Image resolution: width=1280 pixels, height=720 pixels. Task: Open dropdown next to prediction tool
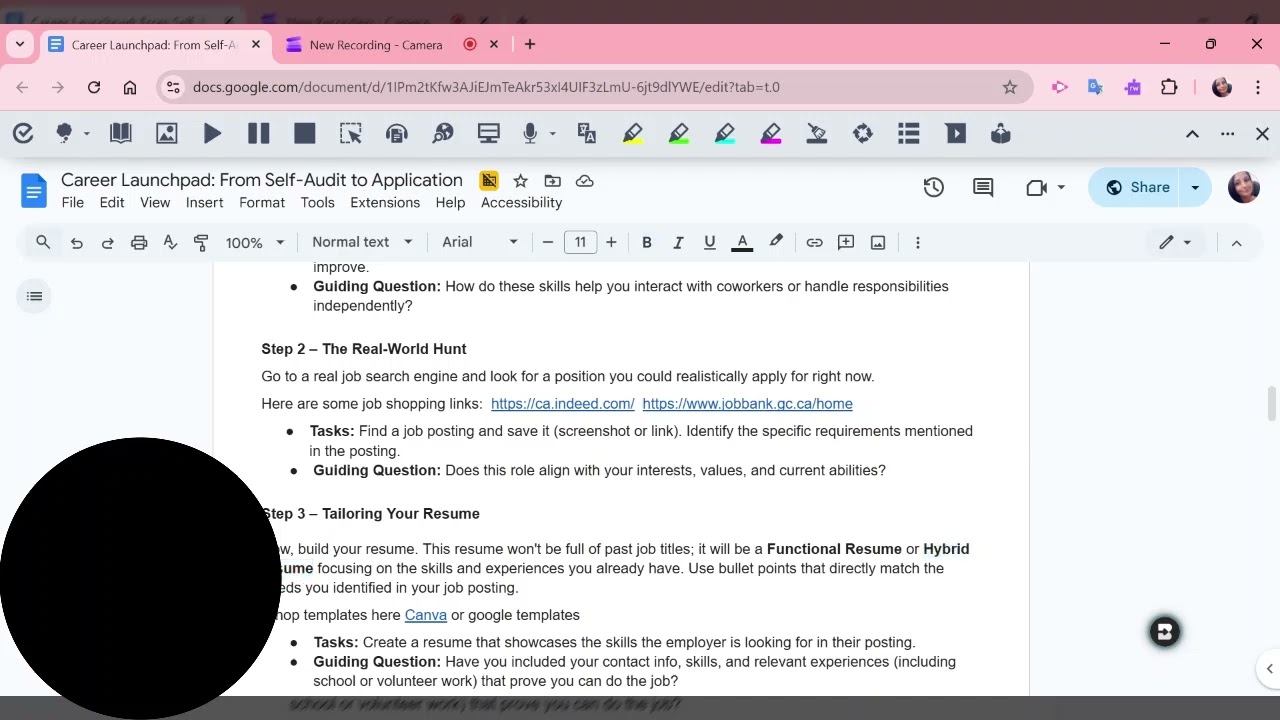point(87,134)
